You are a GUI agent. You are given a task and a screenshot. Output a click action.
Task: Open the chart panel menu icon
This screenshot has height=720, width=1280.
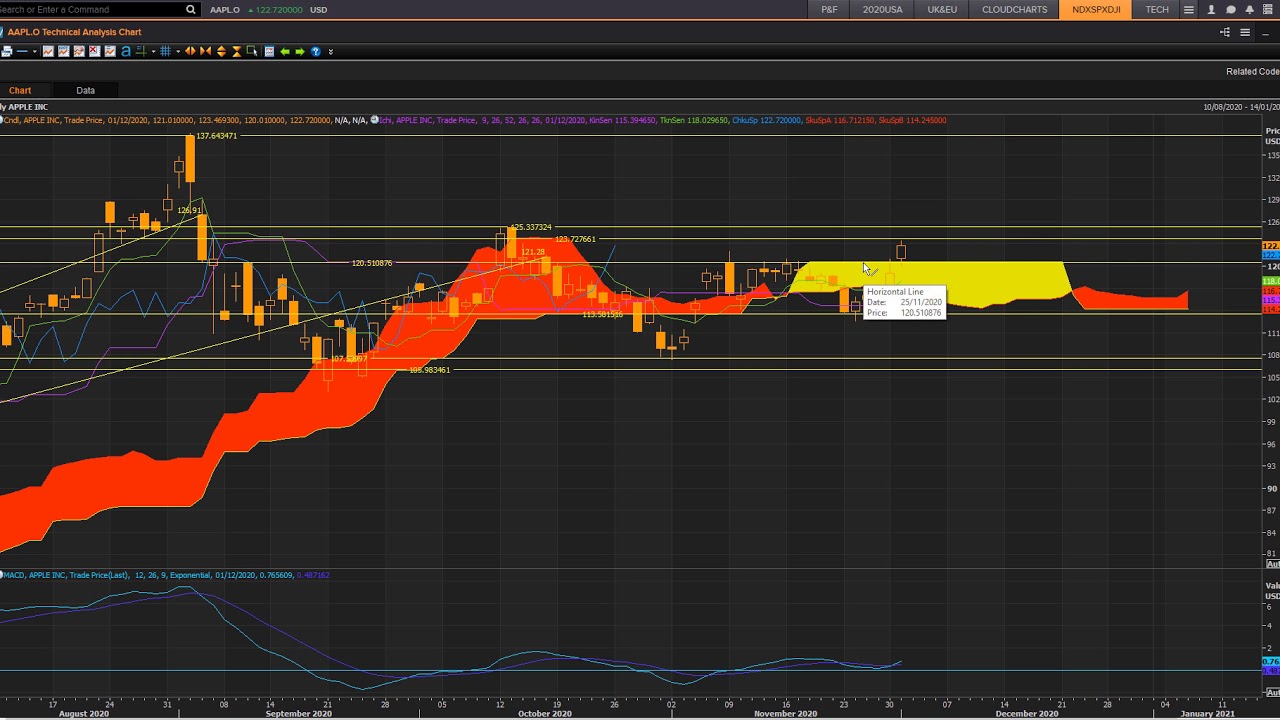pyautogui.click(x=1245, y=32)
